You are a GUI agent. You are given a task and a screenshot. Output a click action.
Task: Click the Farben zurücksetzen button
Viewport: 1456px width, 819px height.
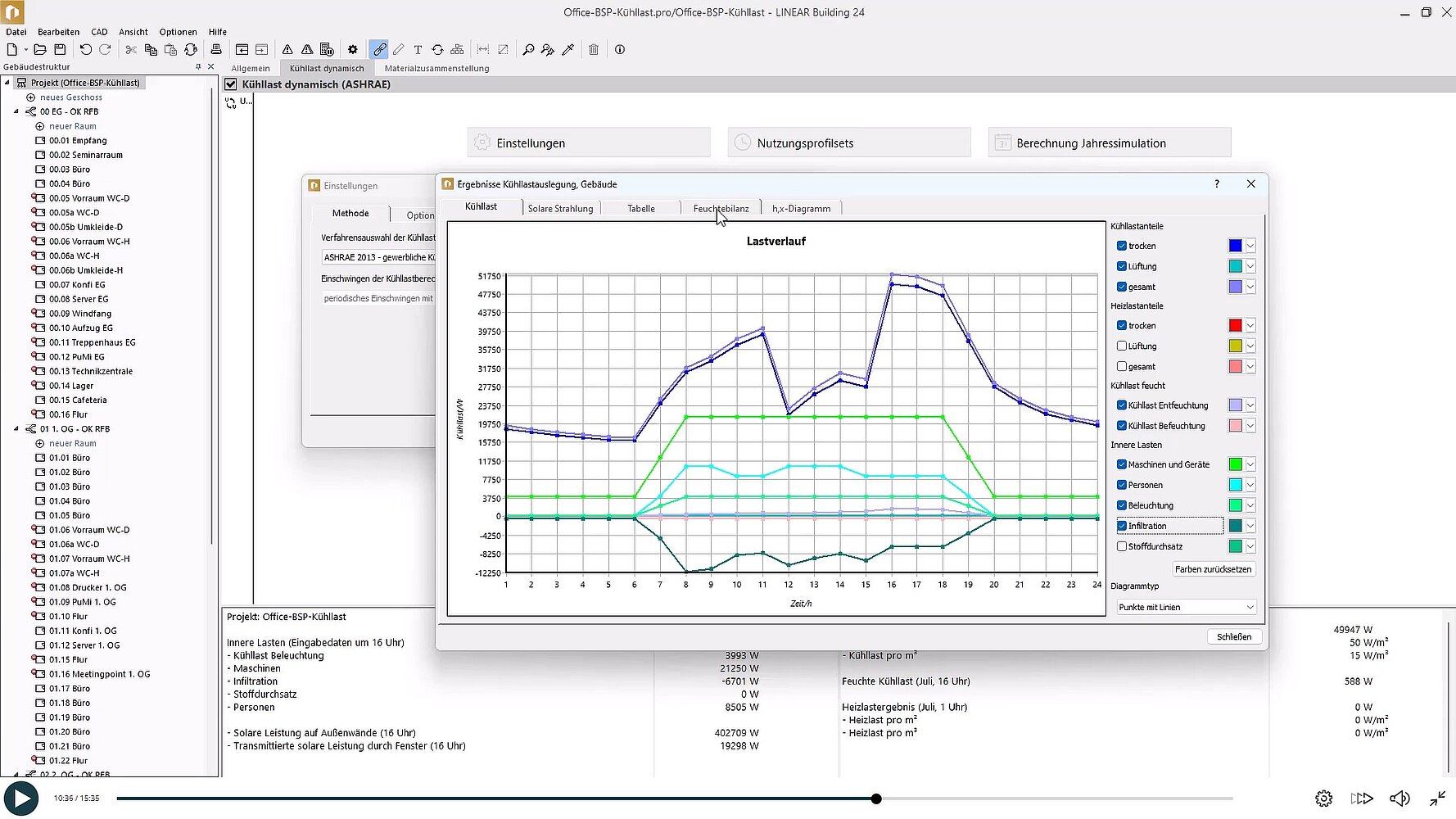(1213, 569)
